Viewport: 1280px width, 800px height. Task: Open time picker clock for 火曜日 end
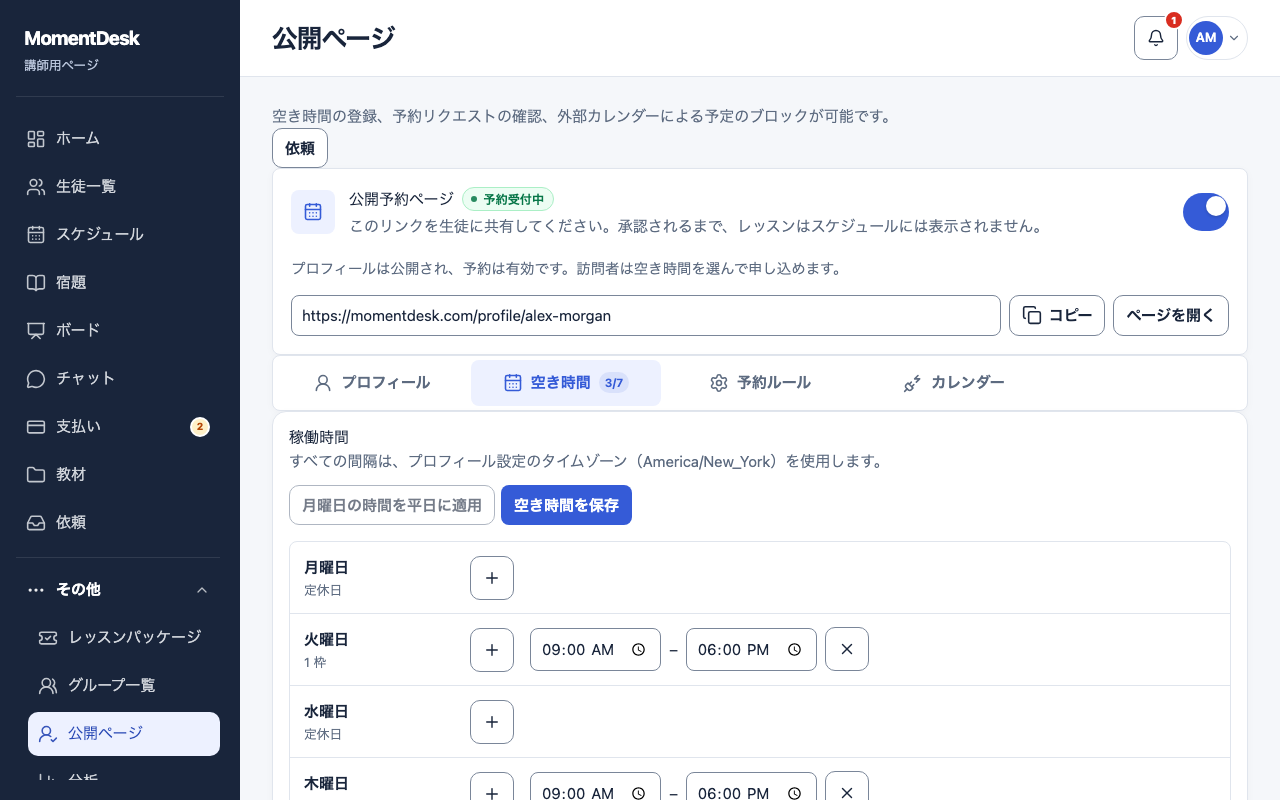[795, 650]
